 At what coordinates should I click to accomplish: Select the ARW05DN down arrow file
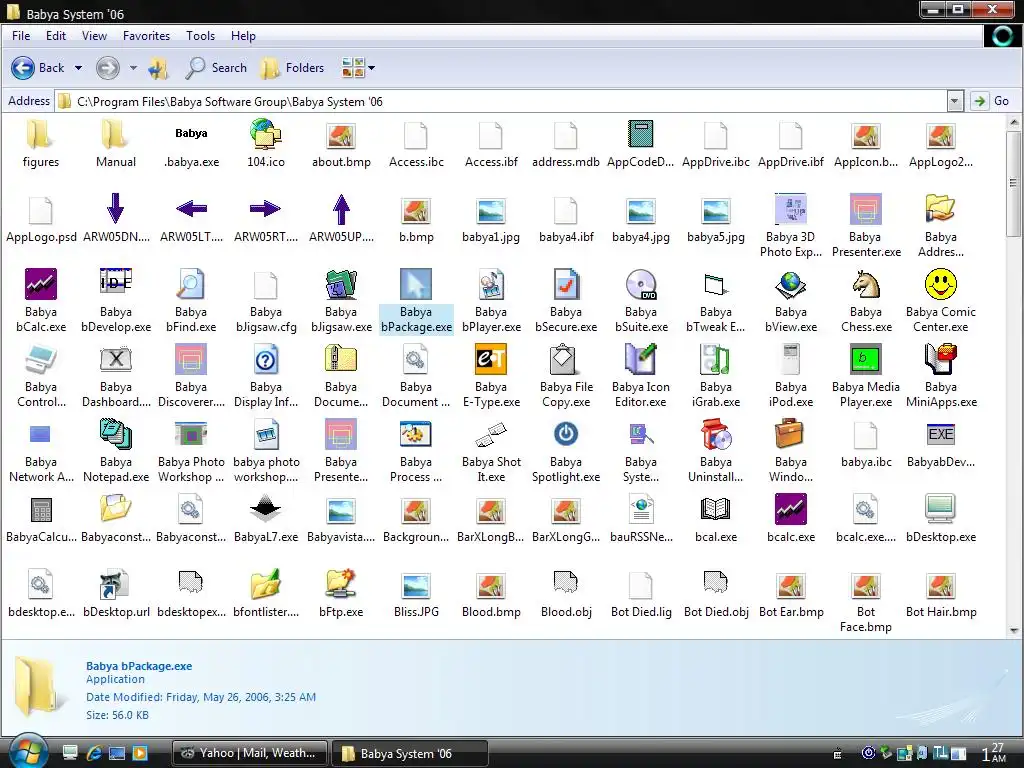click(x=116, y=209)
